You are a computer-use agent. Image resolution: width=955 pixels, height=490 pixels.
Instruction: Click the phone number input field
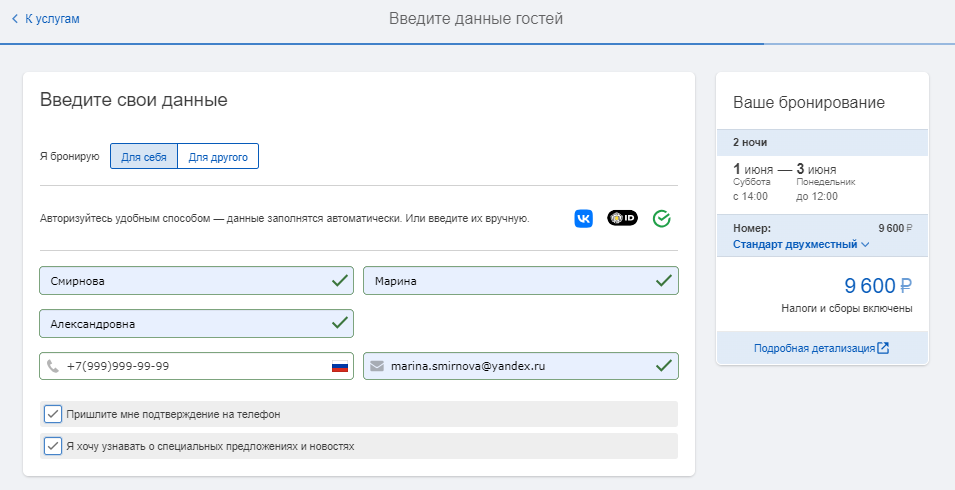pyautogui.click(x=197, y=366)
